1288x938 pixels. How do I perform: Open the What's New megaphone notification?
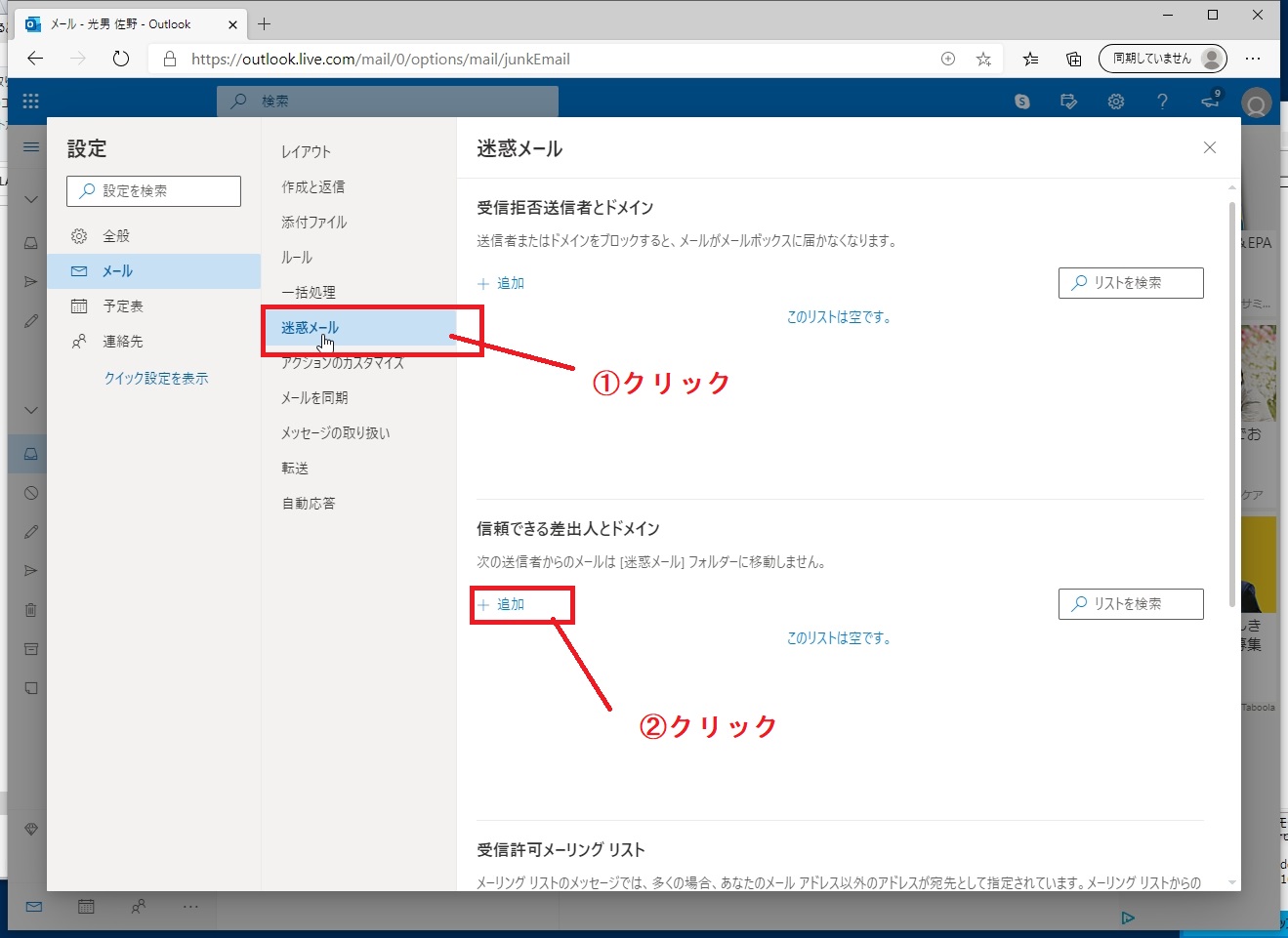click(x=1209, y=101)
